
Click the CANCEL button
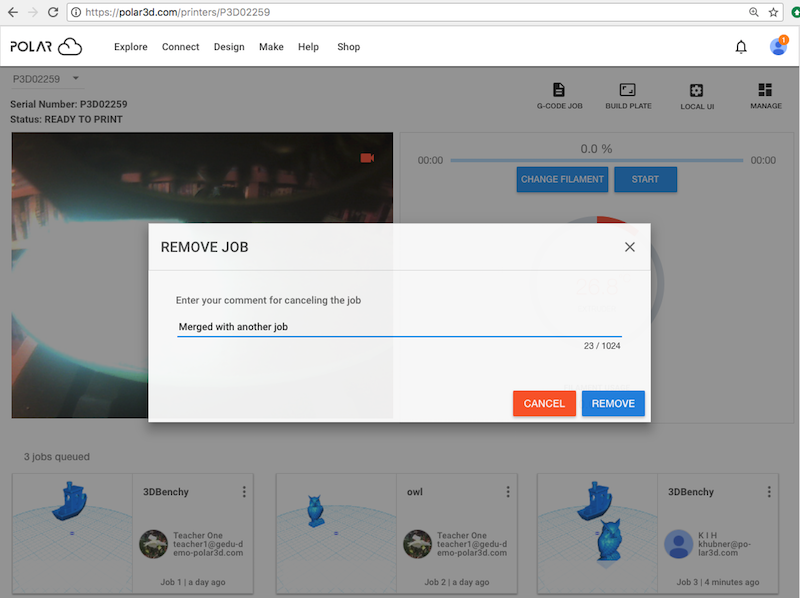pos(544,404)
